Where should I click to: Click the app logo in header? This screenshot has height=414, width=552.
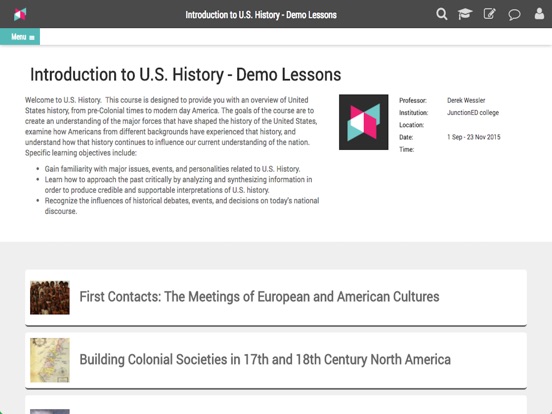(x=20, y=14)
